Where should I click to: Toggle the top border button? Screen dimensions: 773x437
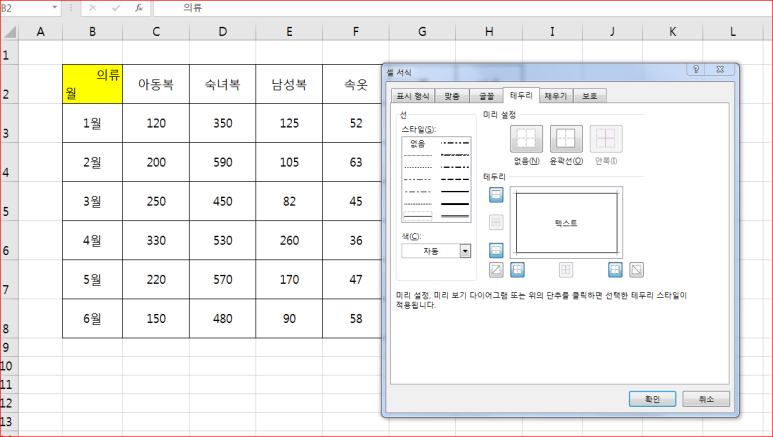click(x=496, y=194)
